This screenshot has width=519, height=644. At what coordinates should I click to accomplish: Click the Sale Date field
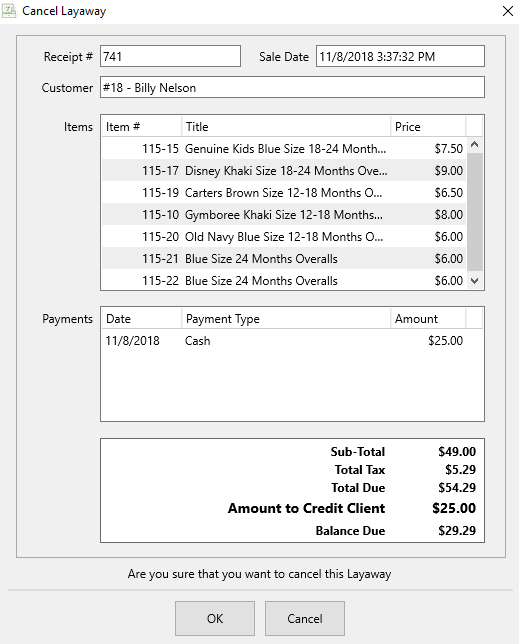coord(400,56)
